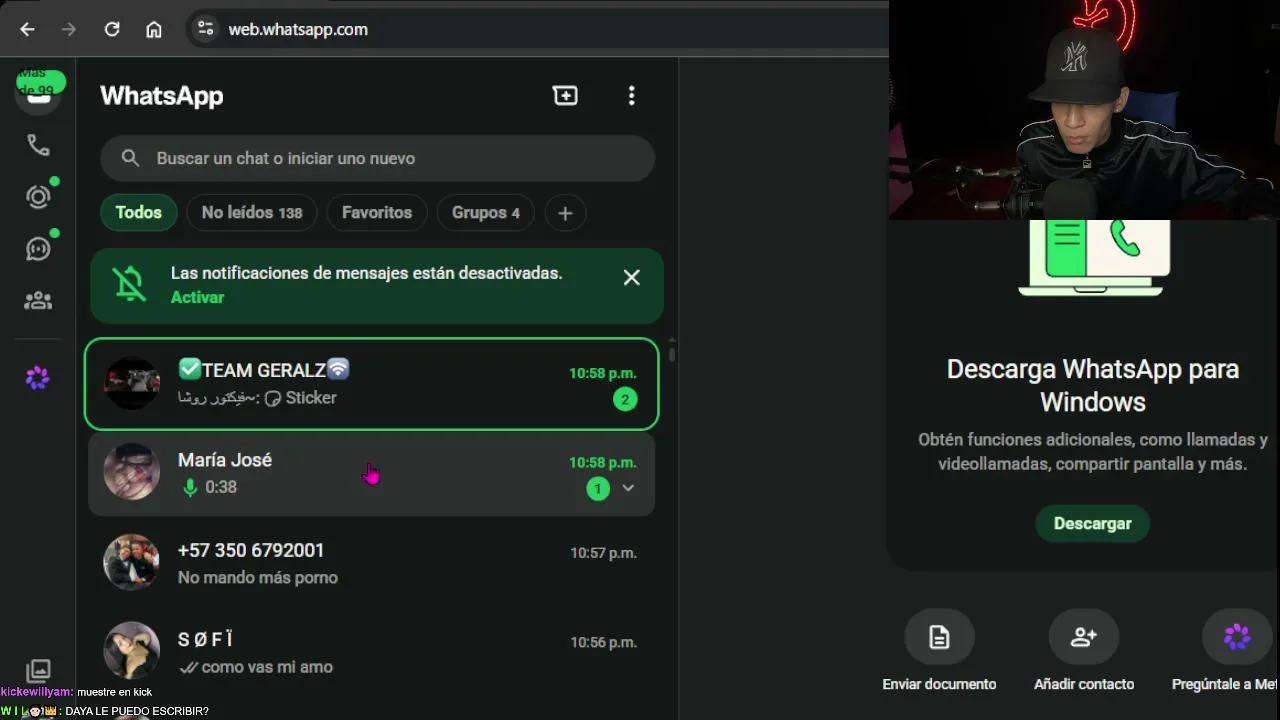1280x720 pixels.
Task: Open María José chat
Action: [372, 473]
